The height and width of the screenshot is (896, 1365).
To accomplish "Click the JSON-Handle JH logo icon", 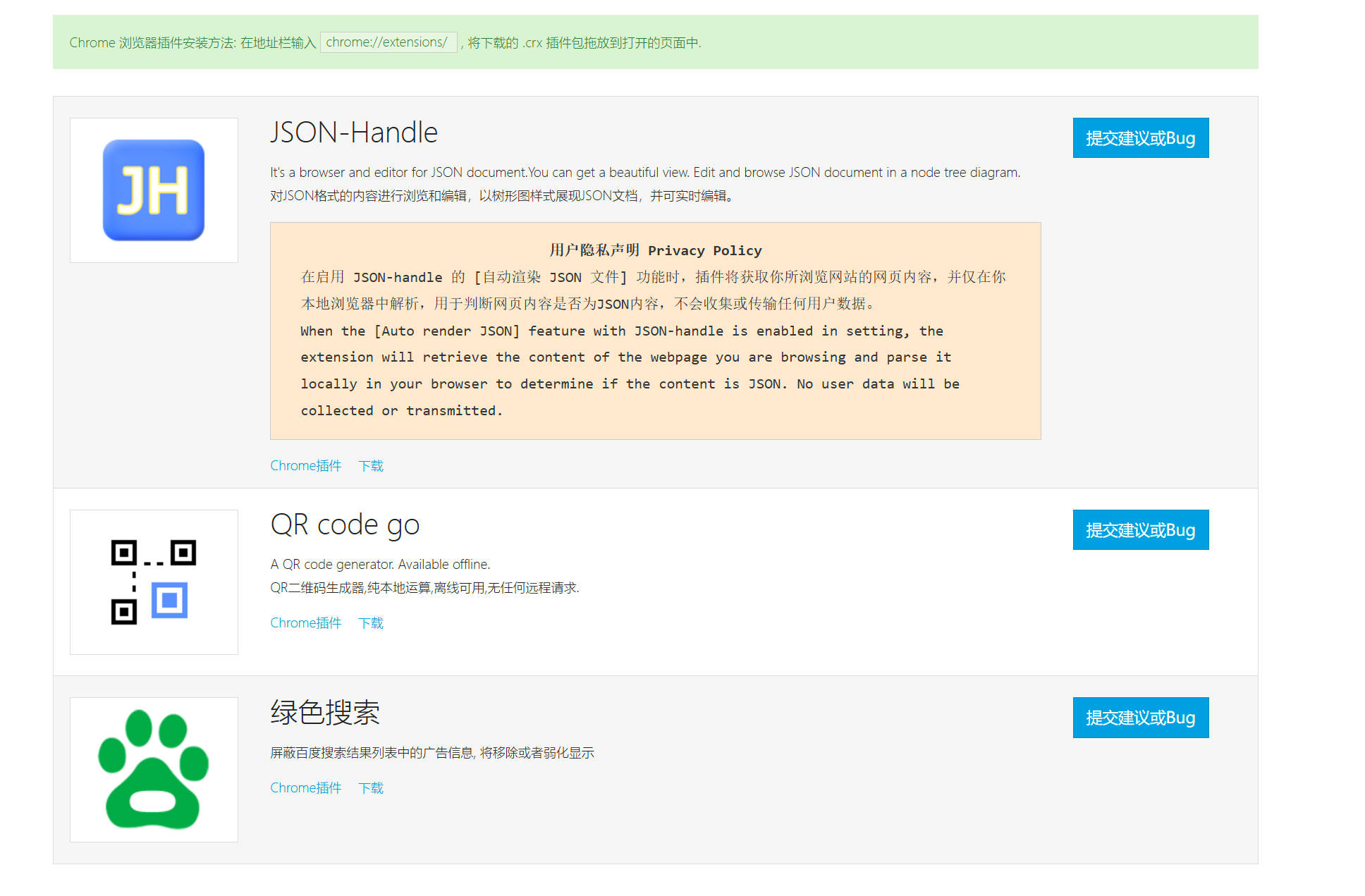I will pos(154,190).
